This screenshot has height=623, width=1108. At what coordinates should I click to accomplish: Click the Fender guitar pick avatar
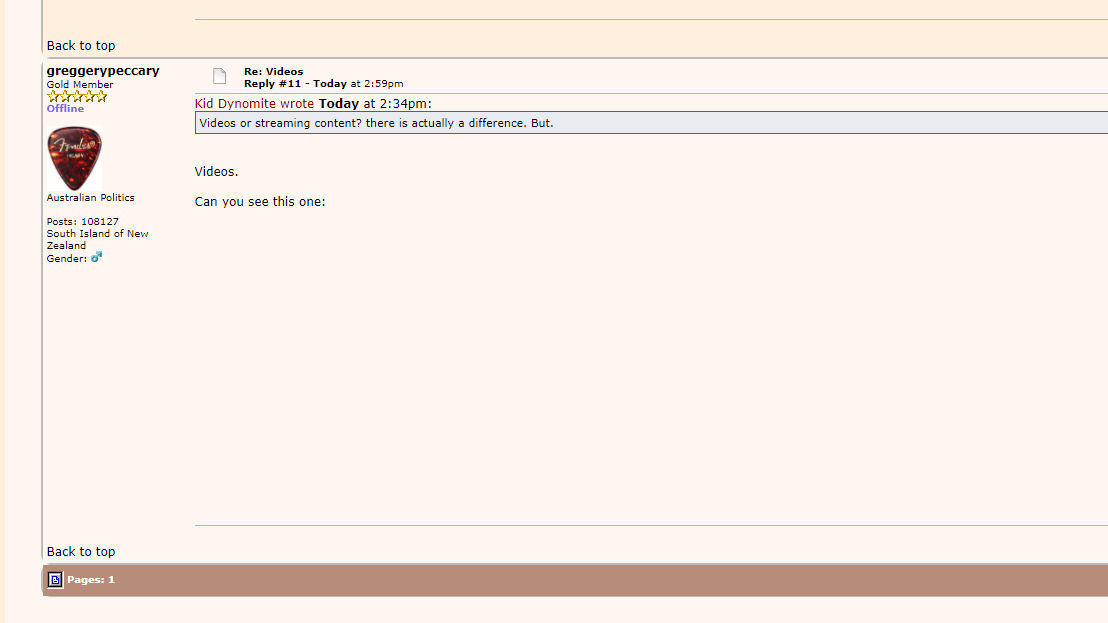click(74, 158)
